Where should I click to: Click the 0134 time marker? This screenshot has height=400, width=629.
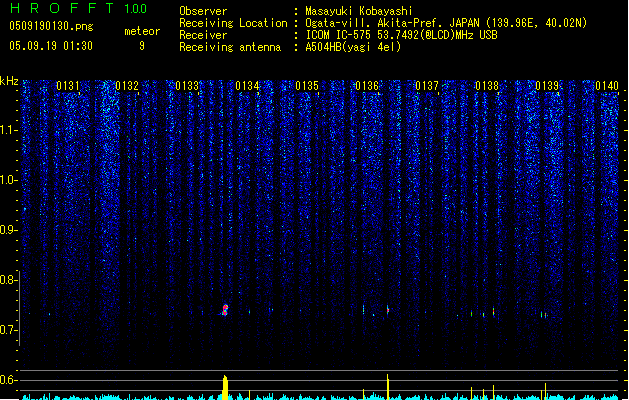248,85
